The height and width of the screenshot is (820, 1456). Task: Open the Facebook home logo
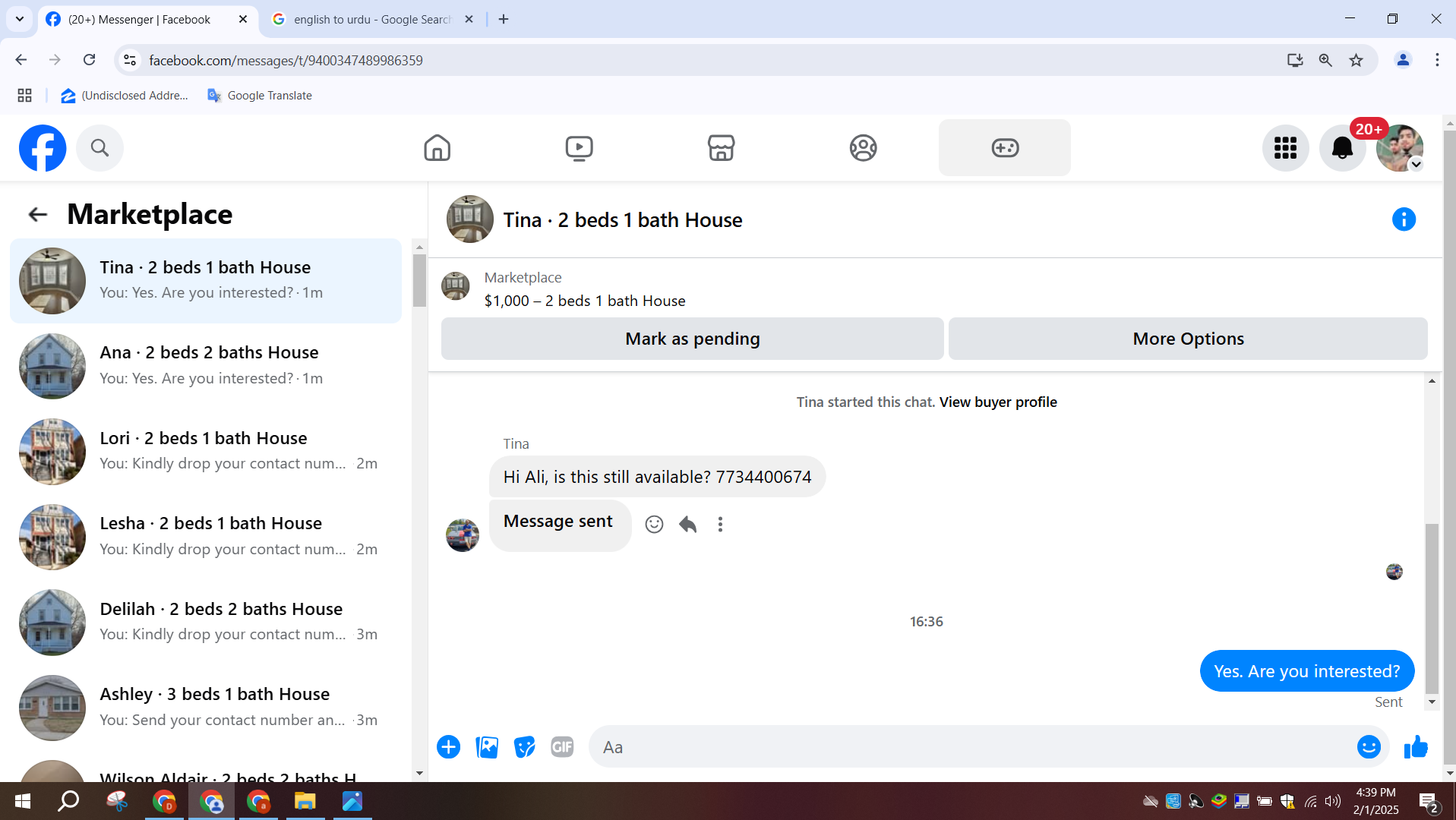43,148
